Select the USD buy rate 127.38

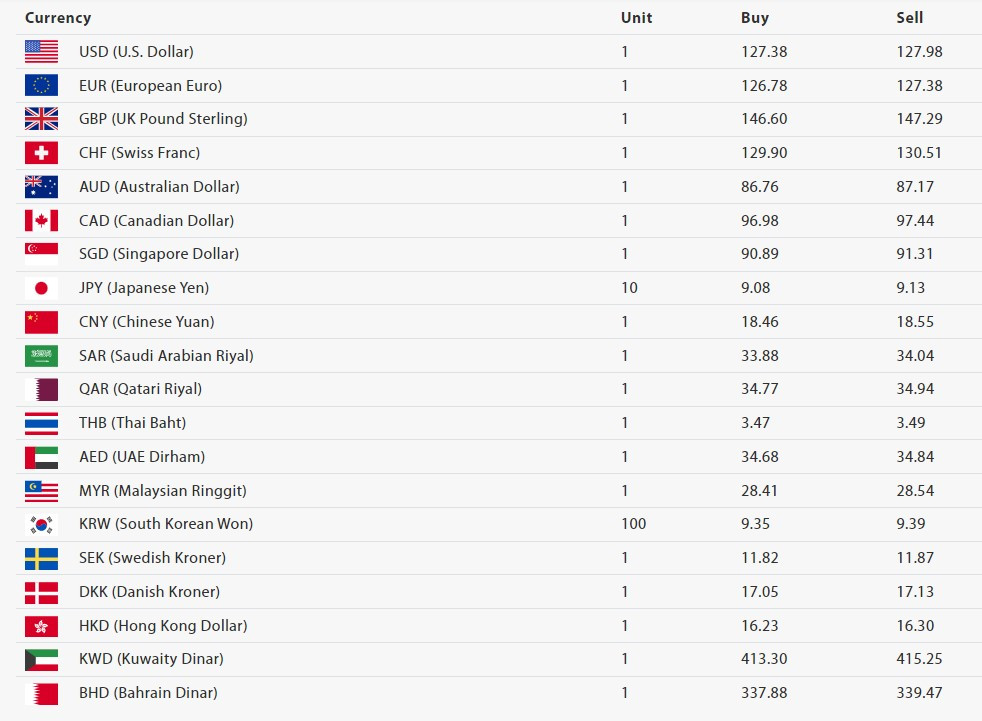click(x=764, y=51)
